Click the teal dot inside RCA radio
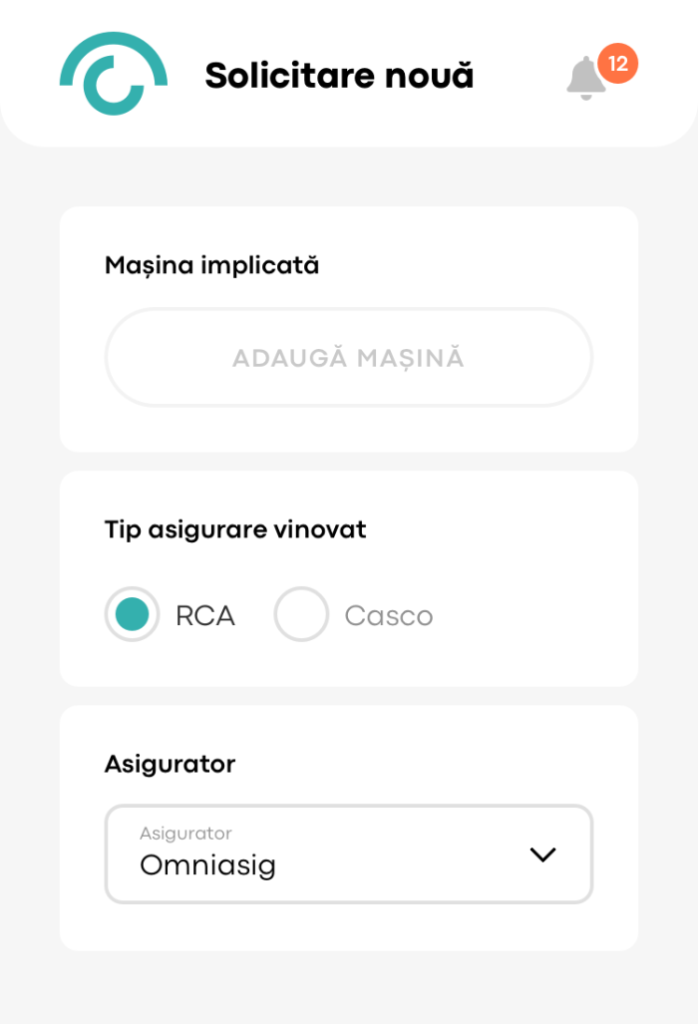 [x=132, y=614]
